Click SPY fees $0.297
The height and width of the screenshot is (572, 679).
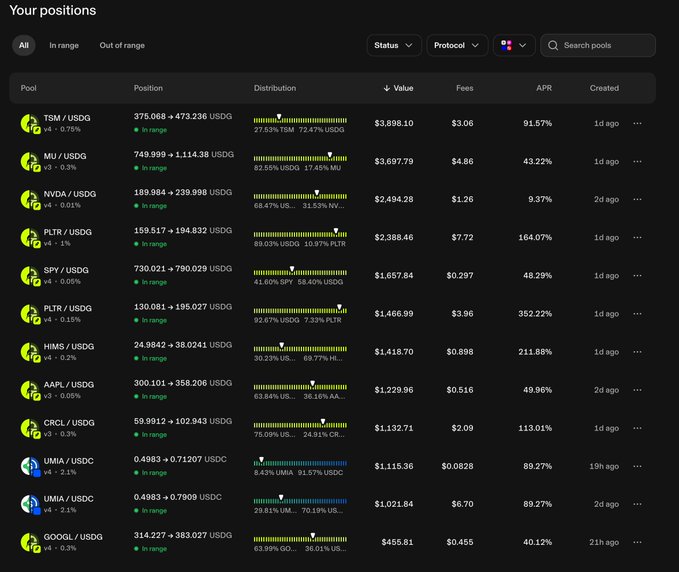[460, 276]
